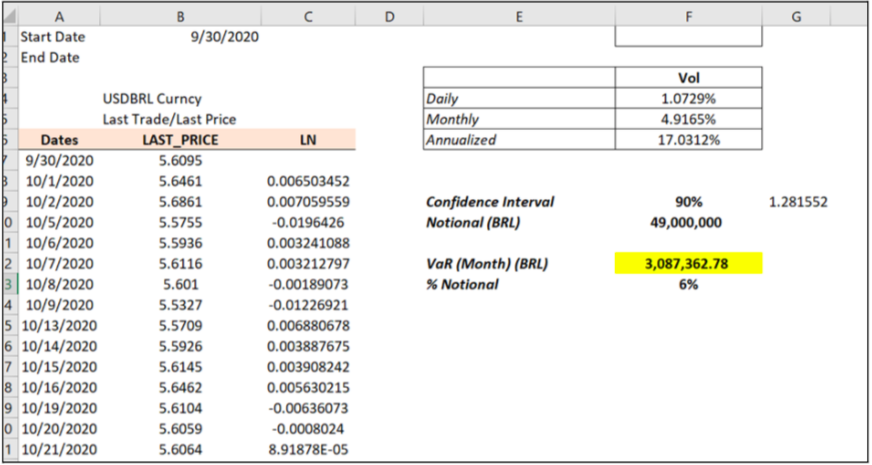This screenshot has height=465, width=872.
Task: Click date cell 10/1/2020
Action: (x=60, y=181)
